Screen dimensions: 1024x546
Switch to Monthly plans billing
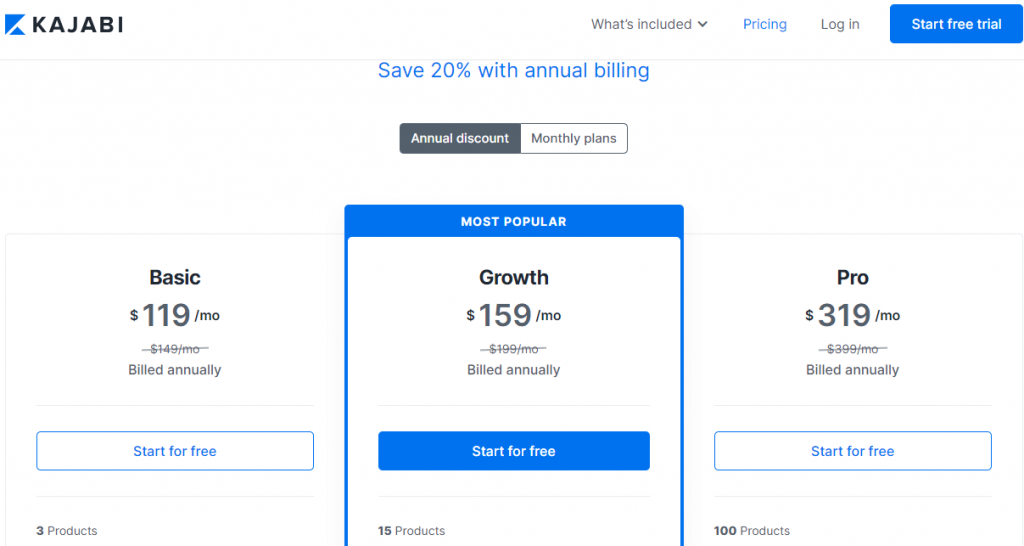click(x=574, y=138)
